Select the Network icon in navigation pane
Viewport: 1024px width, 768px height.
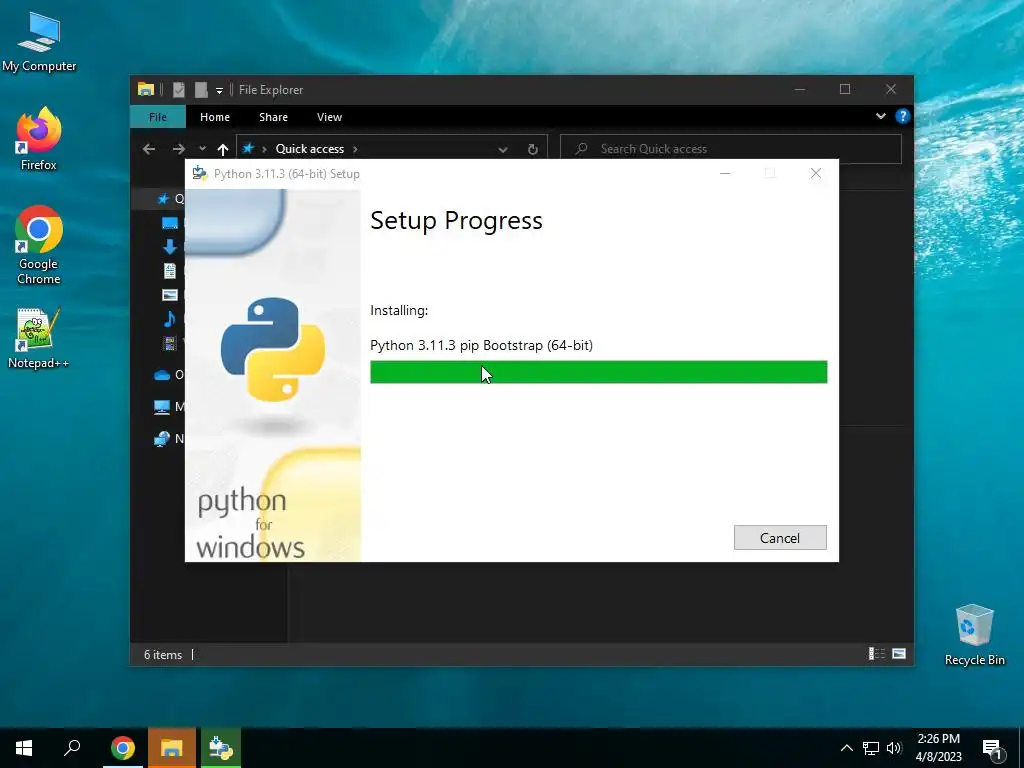[x=162, y=439]
